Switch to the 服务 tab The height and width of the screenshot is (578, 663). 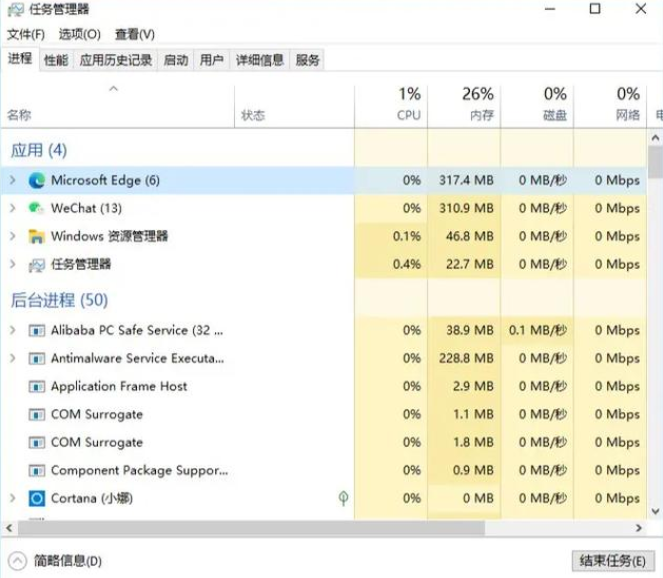(x=307, y=60)
